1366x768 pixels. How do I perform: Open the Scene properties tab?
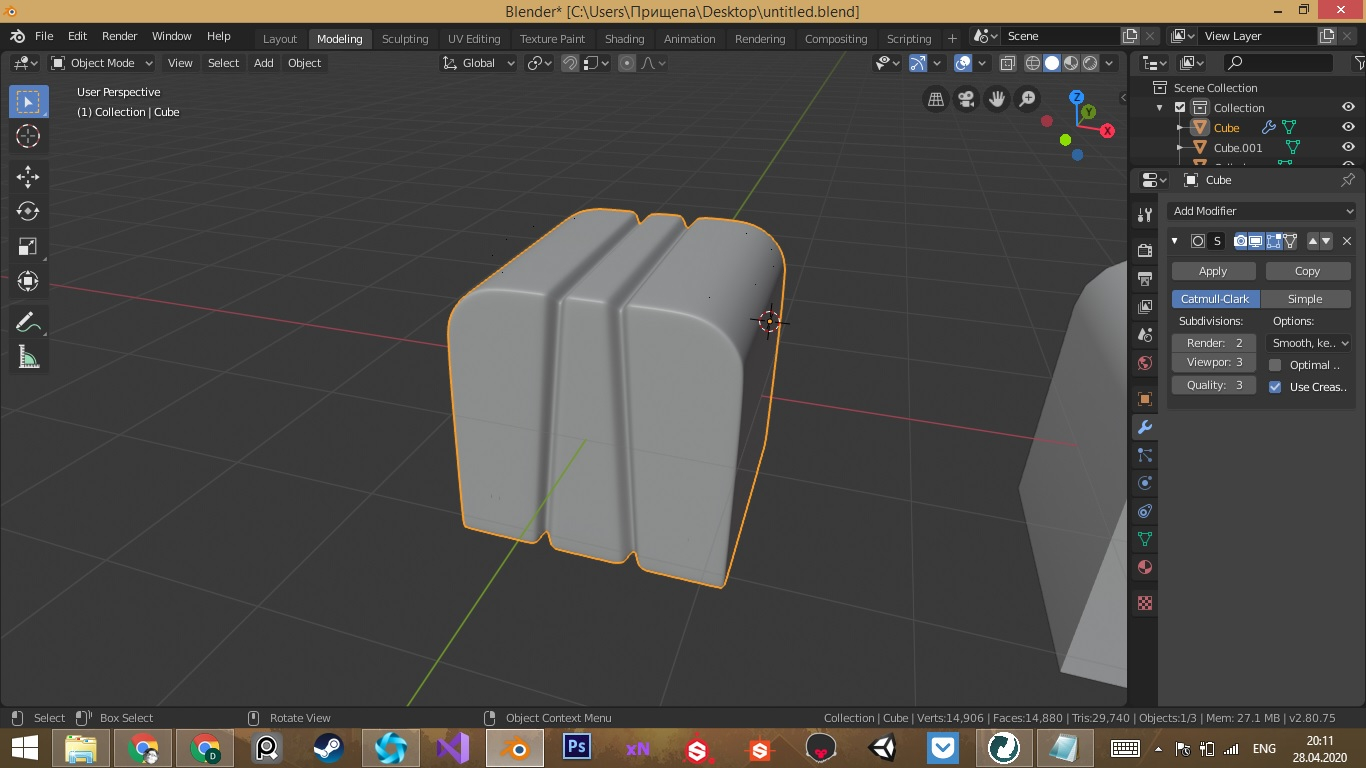[1145, 335]
